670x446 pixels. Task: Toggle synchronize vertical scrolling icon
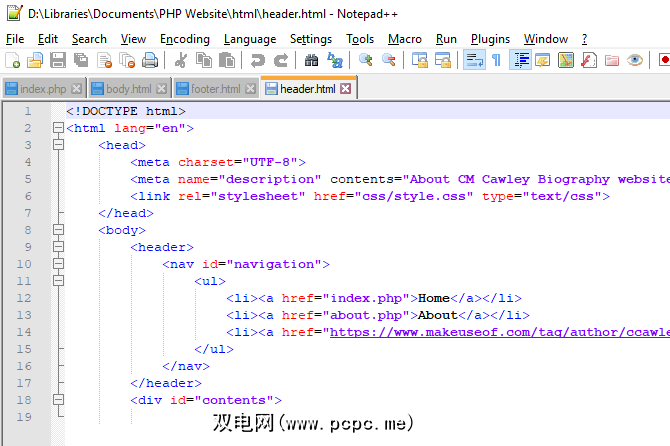tap(420, 60)
